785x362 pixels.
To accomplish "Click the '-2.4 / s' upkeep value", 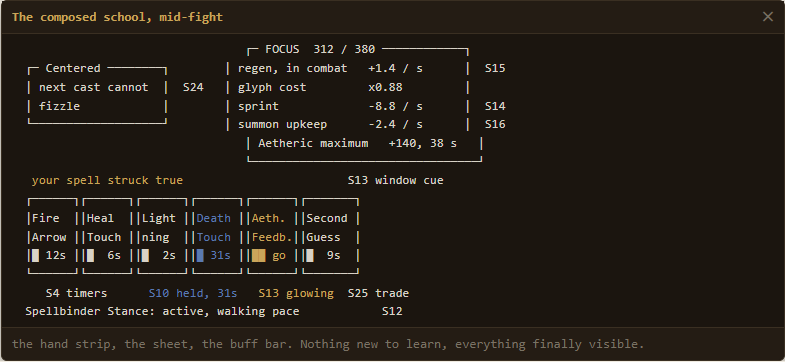I will point(396,124).
